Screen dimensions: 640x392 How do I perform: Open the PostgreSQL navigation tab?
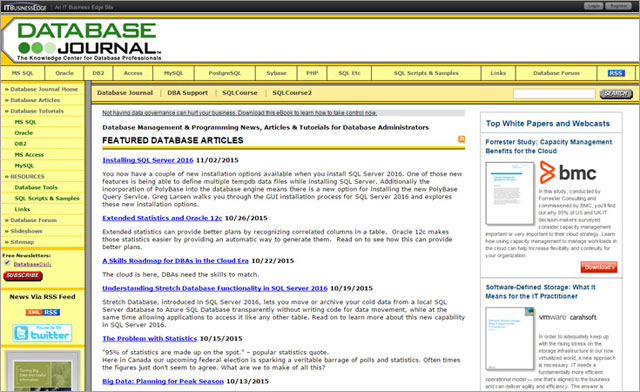pos(225,73)
